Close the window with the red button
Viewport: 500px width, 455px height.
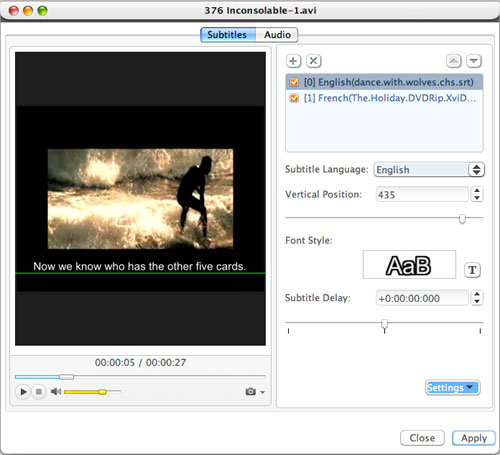14,11
